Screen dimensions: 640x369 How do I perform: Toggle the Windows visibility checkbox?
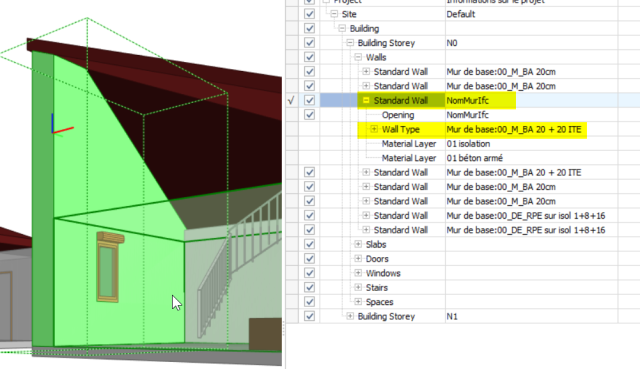point(309,273)
